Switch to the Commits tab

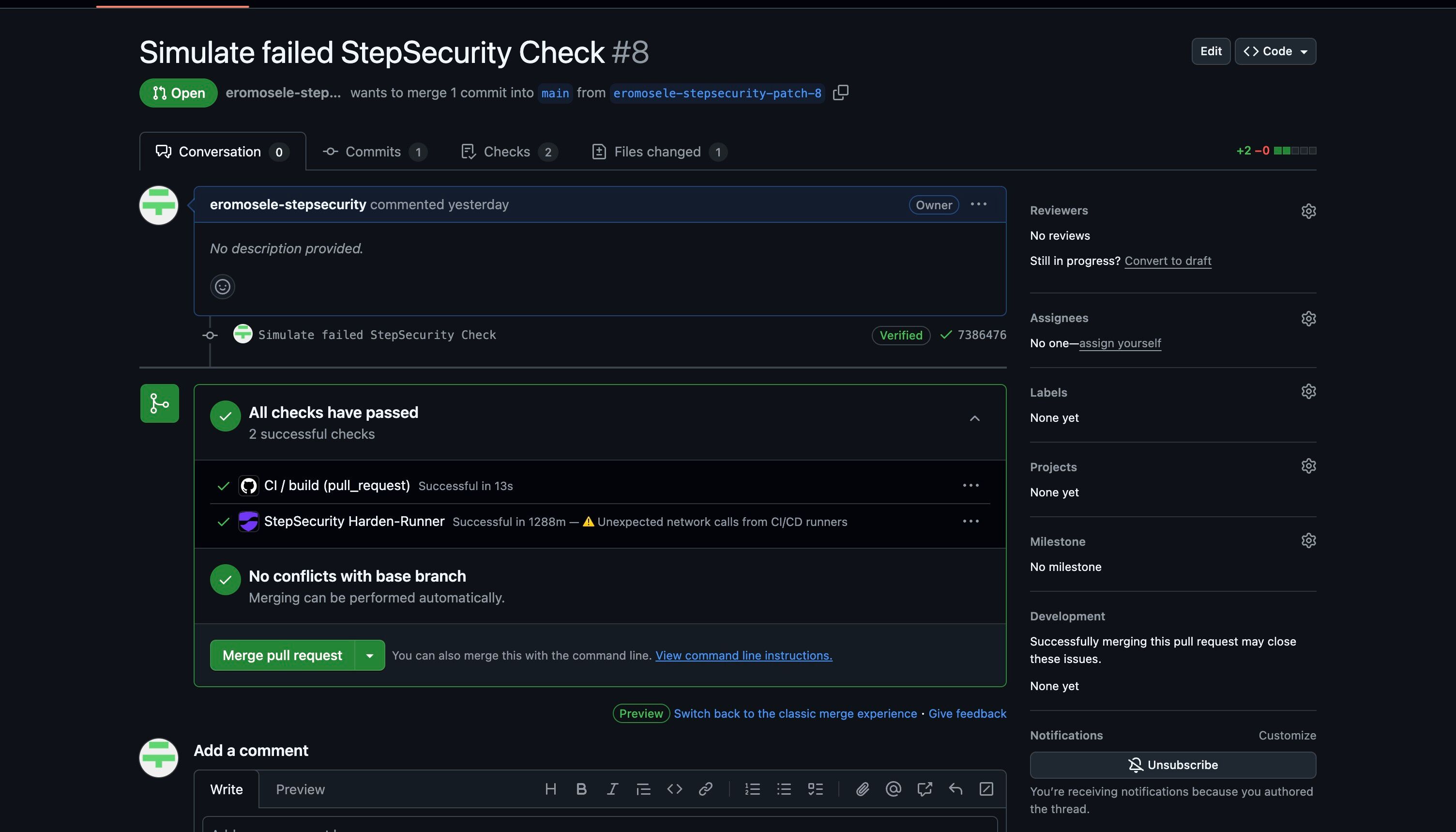[375, 152]
